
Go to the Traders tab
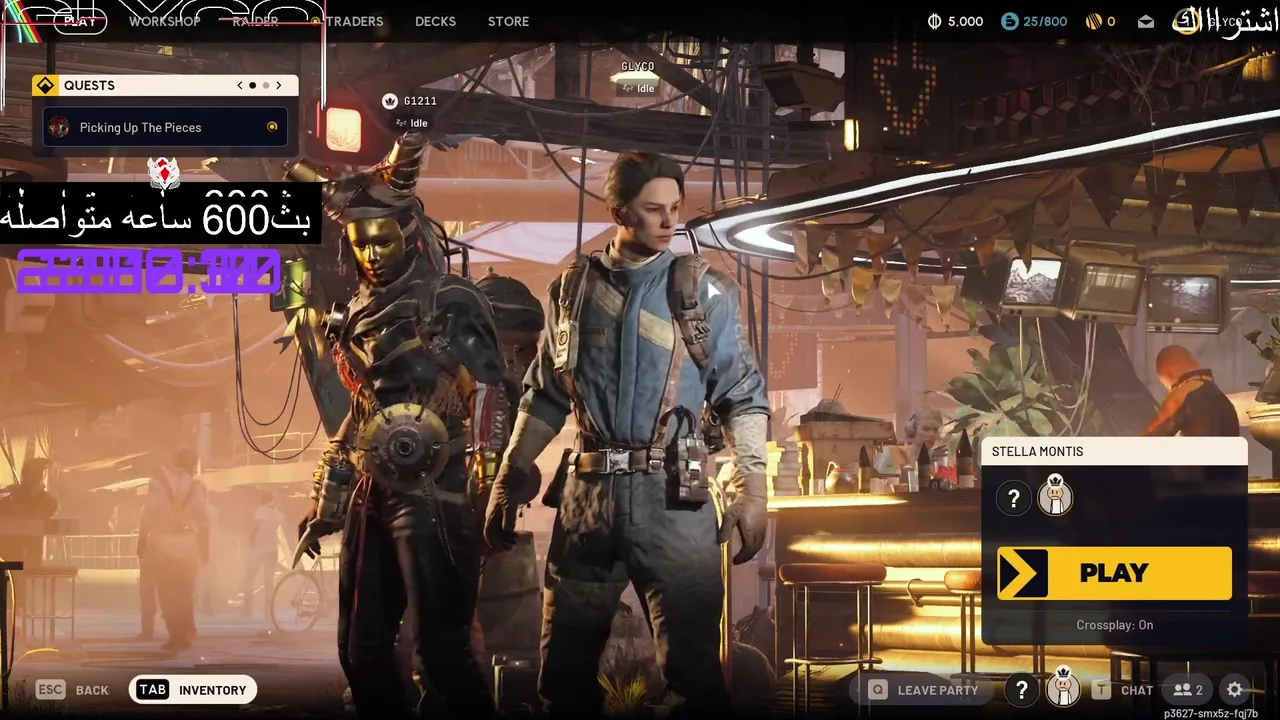[x=354, y=21]
